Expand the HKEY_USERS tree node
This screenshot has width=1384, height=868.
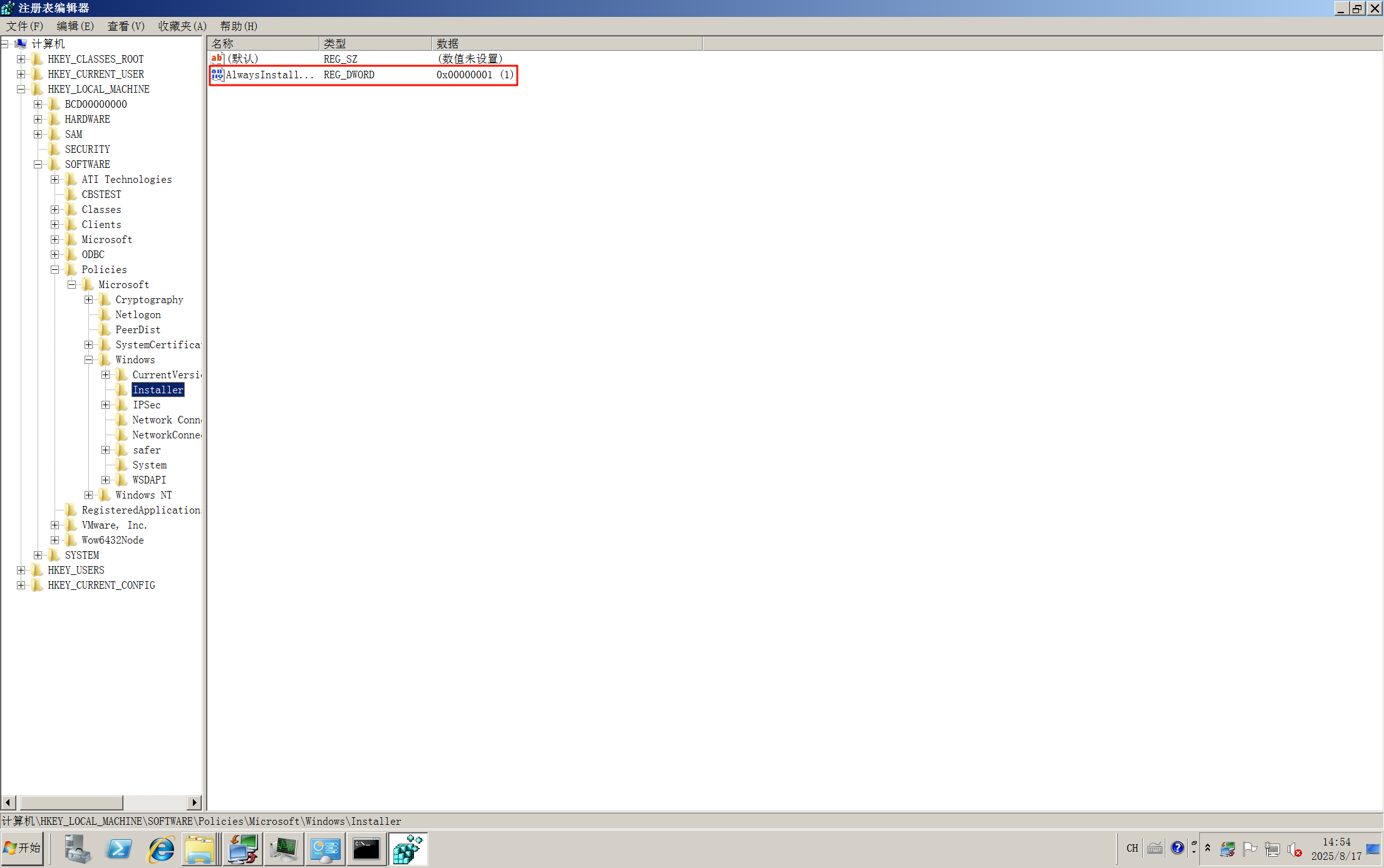(21, 570)
